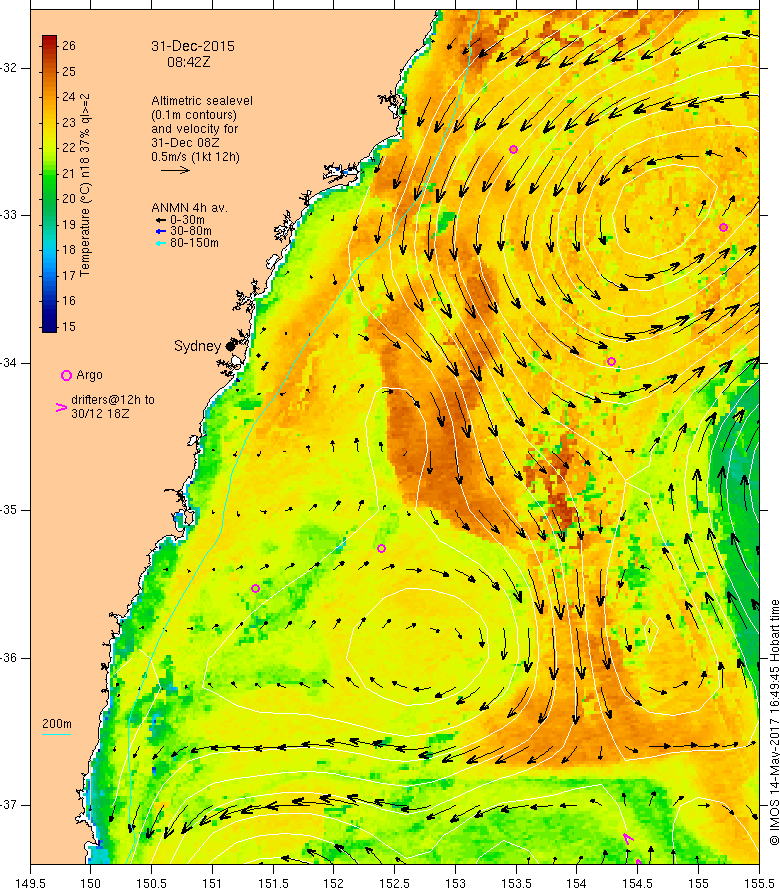Viewport: 780px width, 890px height.
Task: Click the longitude axis label 149.5
Action: coord(30,883)
